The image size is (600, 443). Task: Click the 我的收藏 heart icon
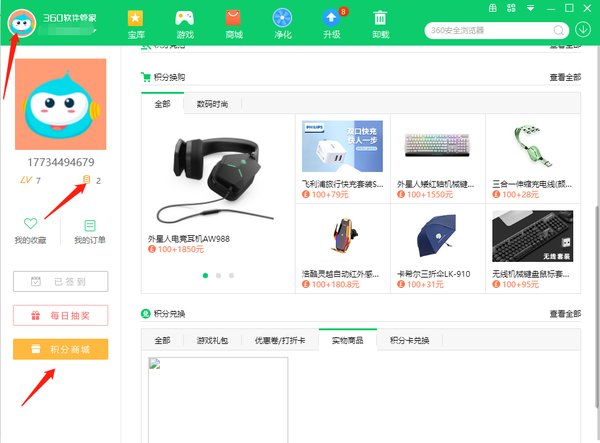[x=30, y=223]
